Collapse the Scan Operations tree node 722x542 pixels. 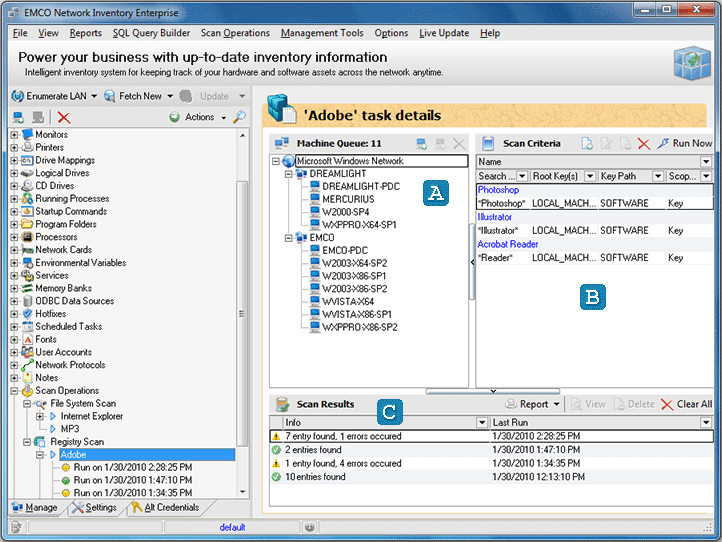tap(14, 390)
